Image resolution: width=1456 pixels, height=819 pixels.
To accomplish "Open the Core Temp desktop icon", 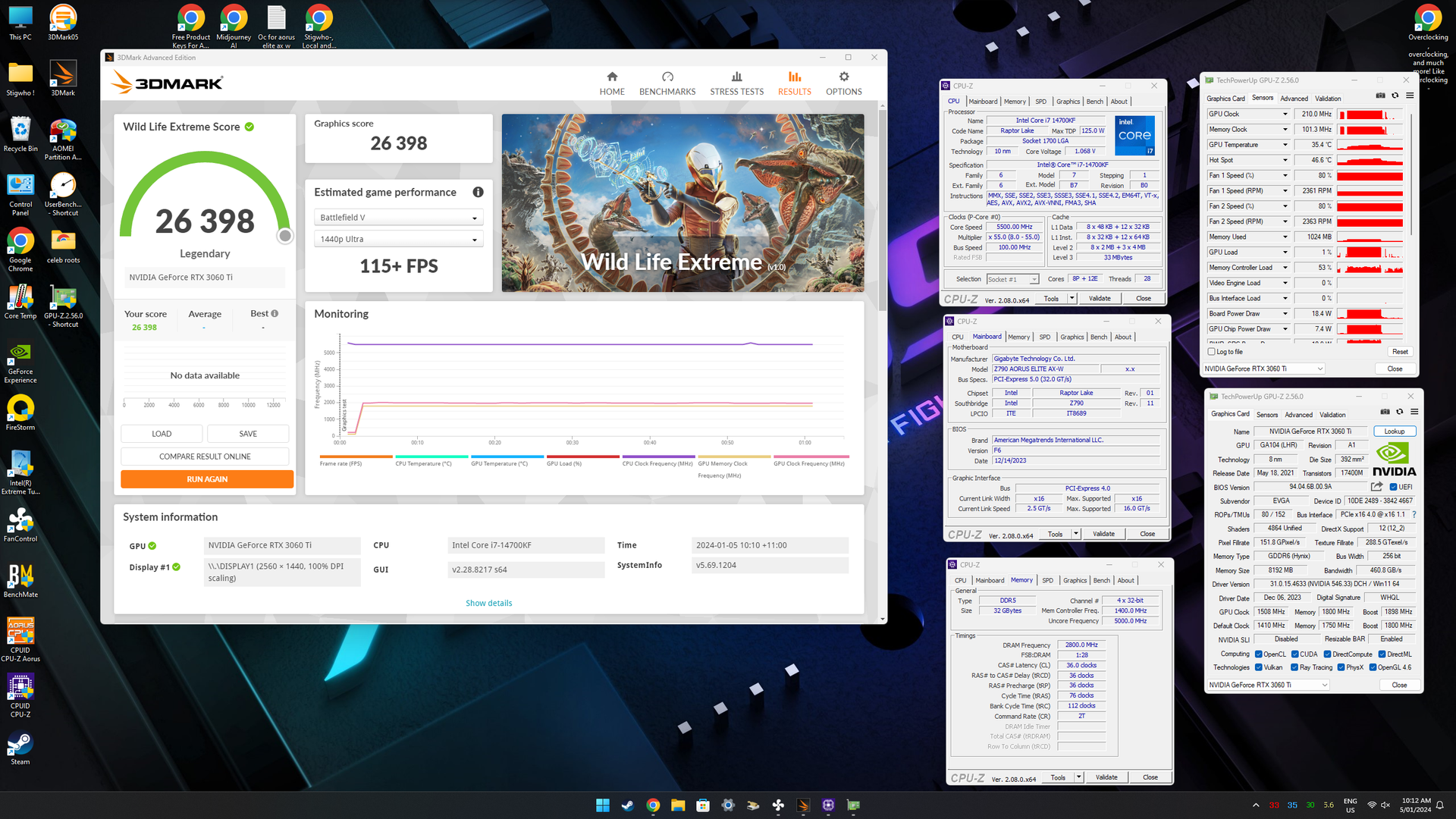I will 20,302.
